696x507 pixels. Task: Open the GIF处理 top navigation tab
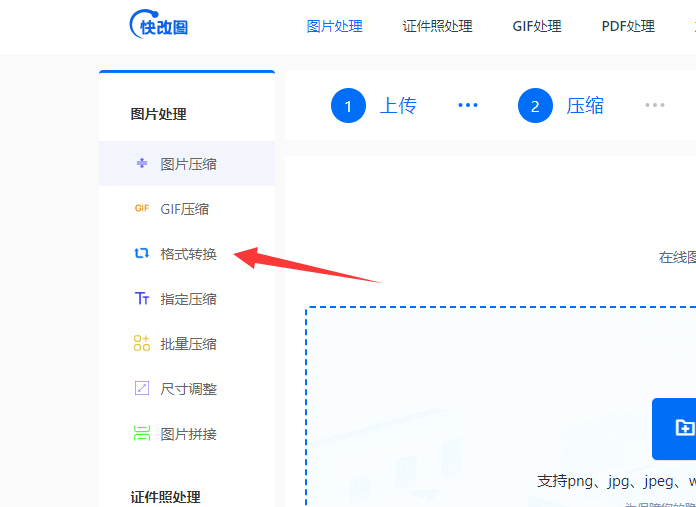(x=537, y=26)
